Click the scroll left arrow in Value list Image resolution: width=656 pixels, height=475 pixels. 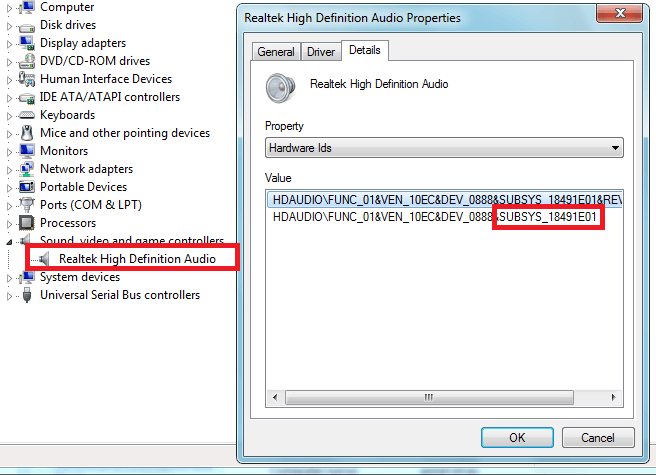click(x=275, y=397)
